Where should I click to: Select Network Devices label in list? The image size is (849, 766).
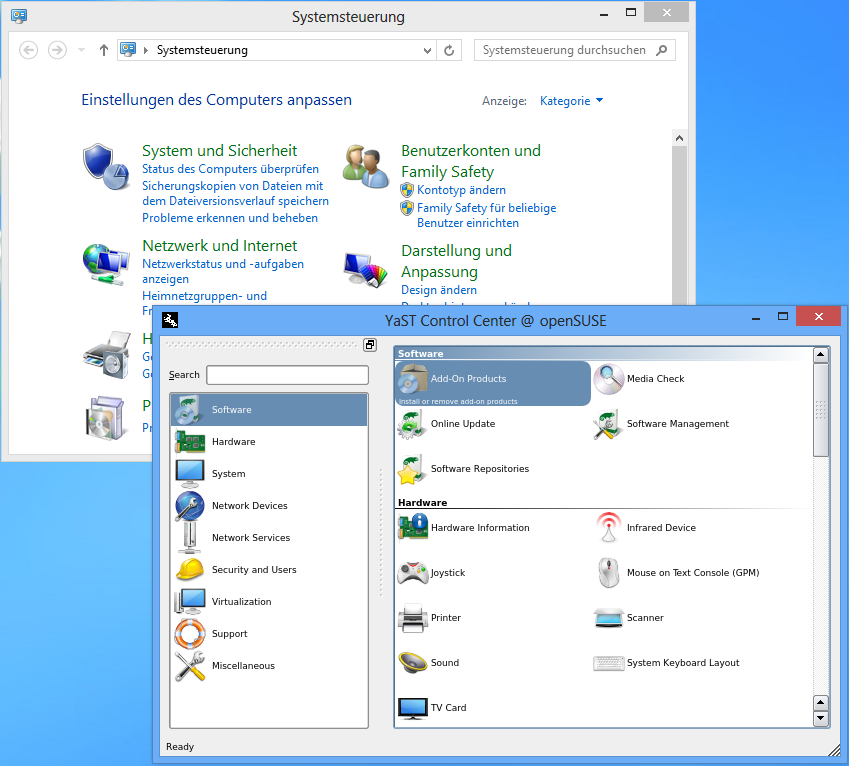250,506
